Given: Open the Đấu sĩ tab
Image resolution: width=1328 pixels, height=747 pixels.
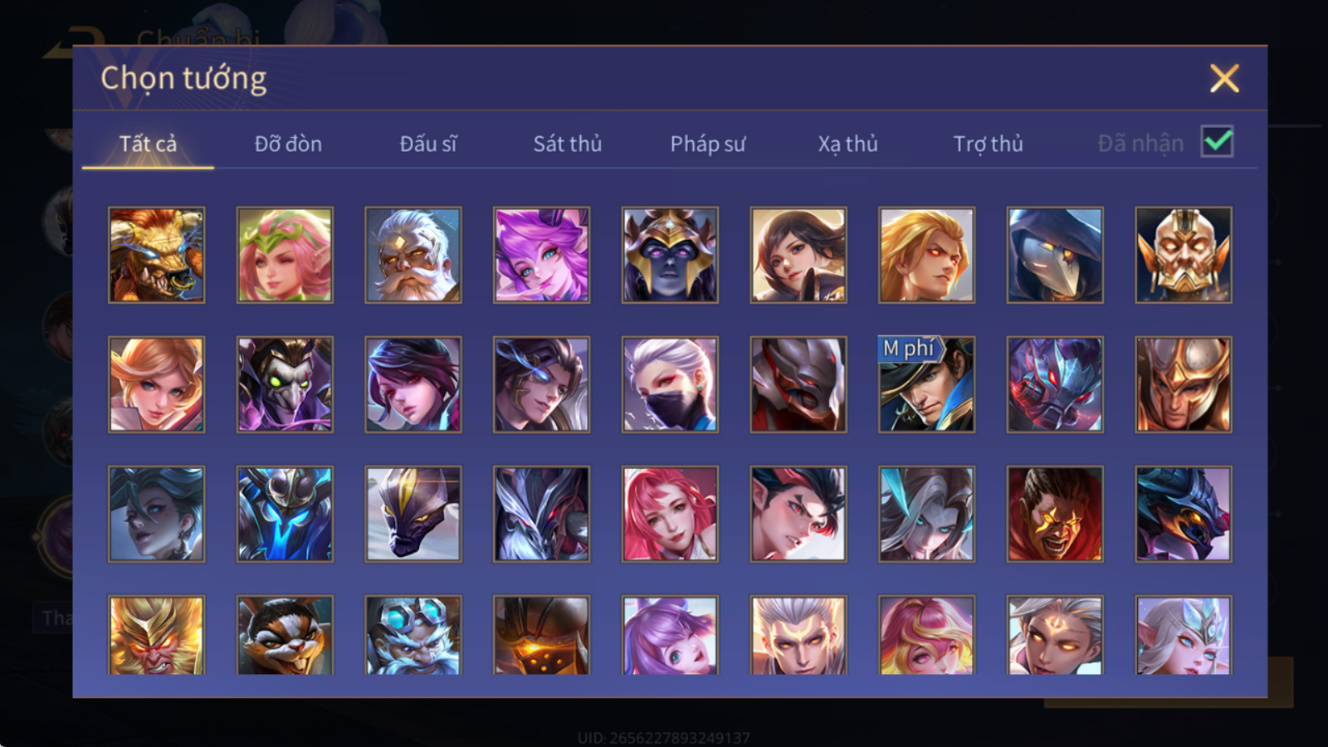Looking at the screenshot, I should pyautogui.click(x=428, y=144).
